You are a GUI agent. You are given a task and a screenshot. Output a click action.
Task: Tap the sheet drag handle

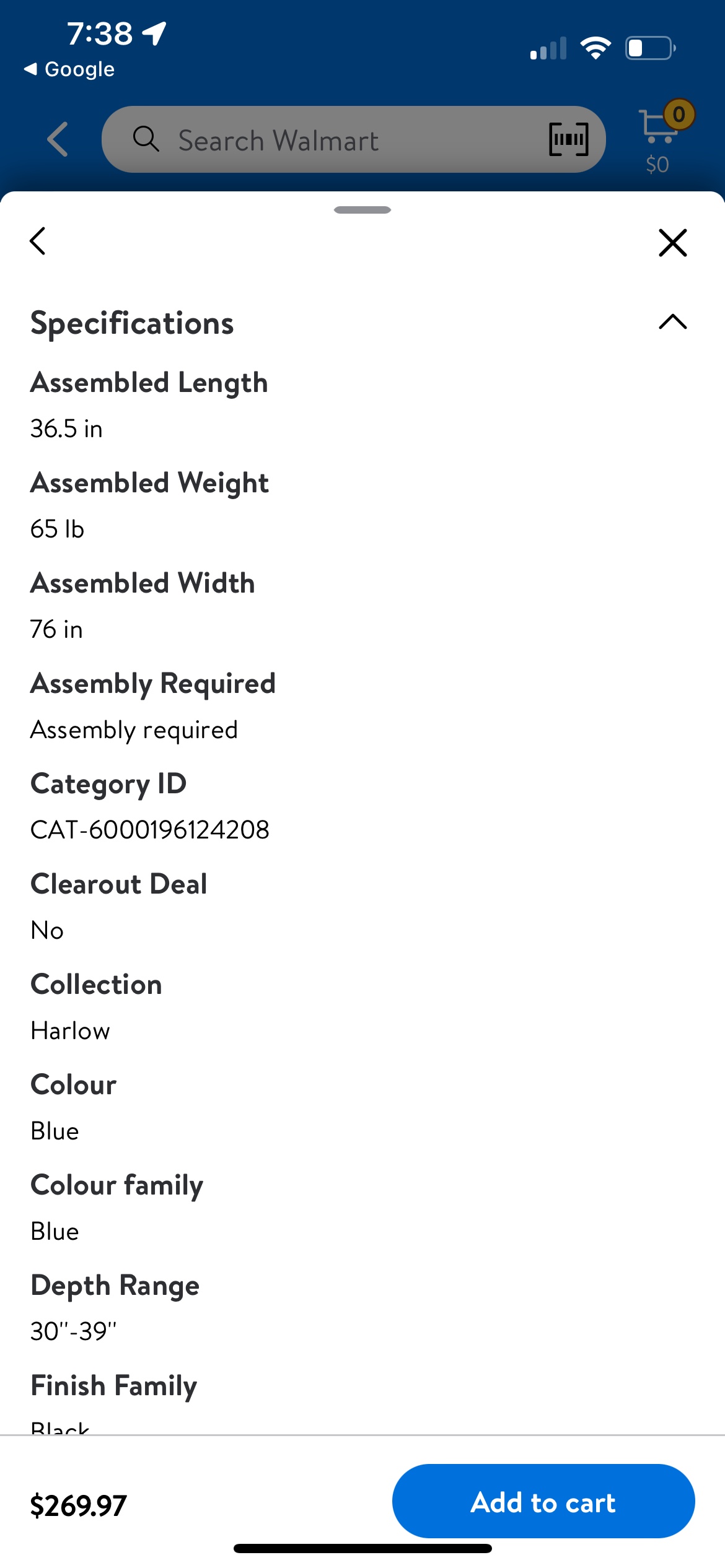362,210
